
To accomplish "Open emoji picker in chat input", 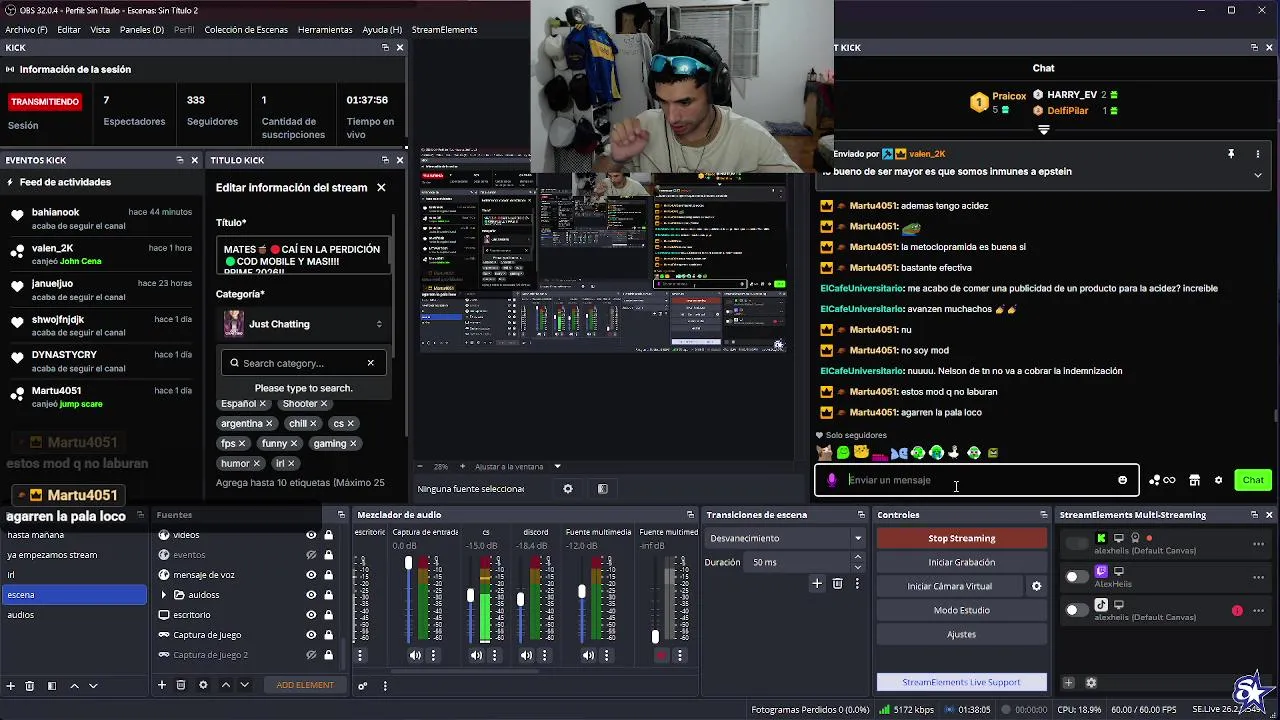I will (1122, 480).
